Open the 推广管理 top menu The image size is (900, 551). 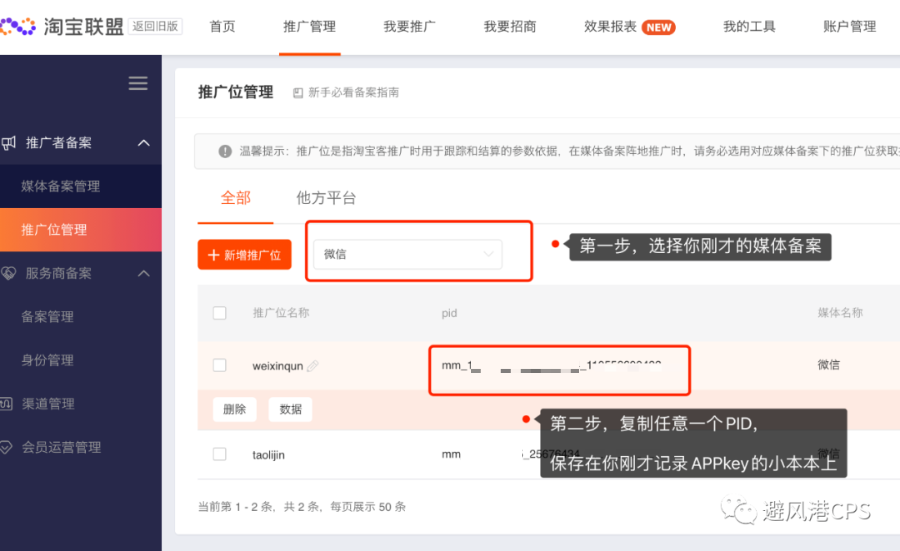309,26
